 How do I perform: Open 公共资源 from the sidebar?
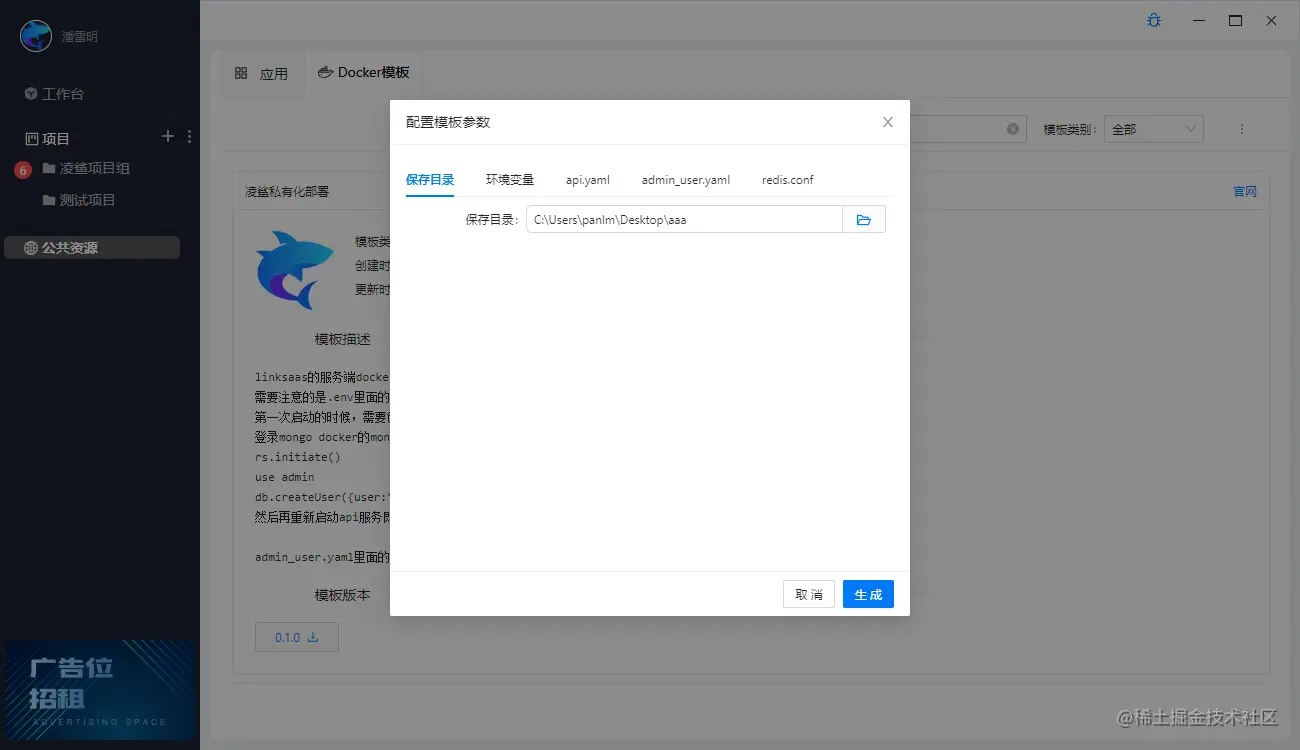[62, 247]
